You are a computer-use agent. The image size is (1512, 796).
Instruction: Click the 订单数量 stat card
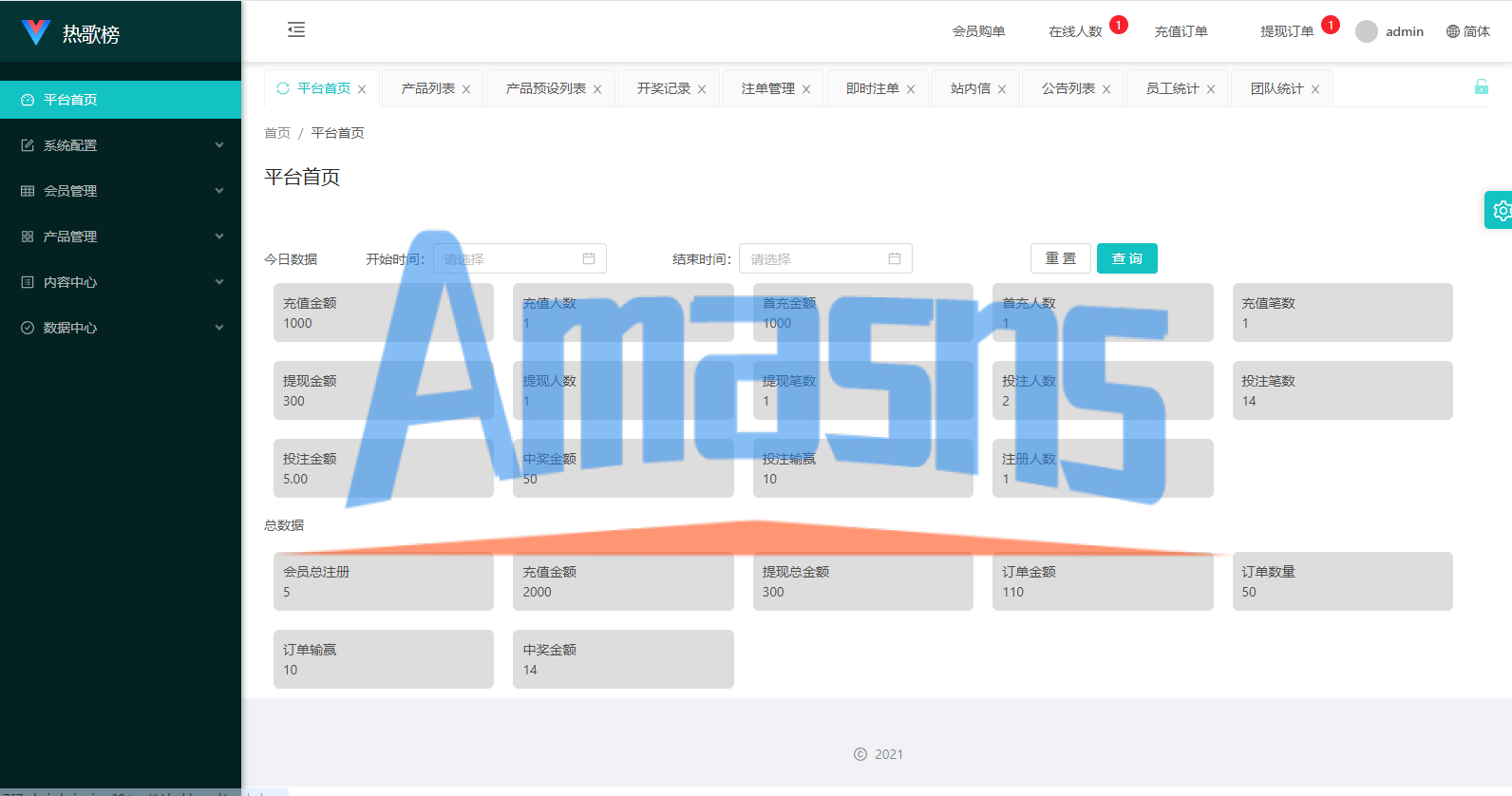coord(1343,581)
